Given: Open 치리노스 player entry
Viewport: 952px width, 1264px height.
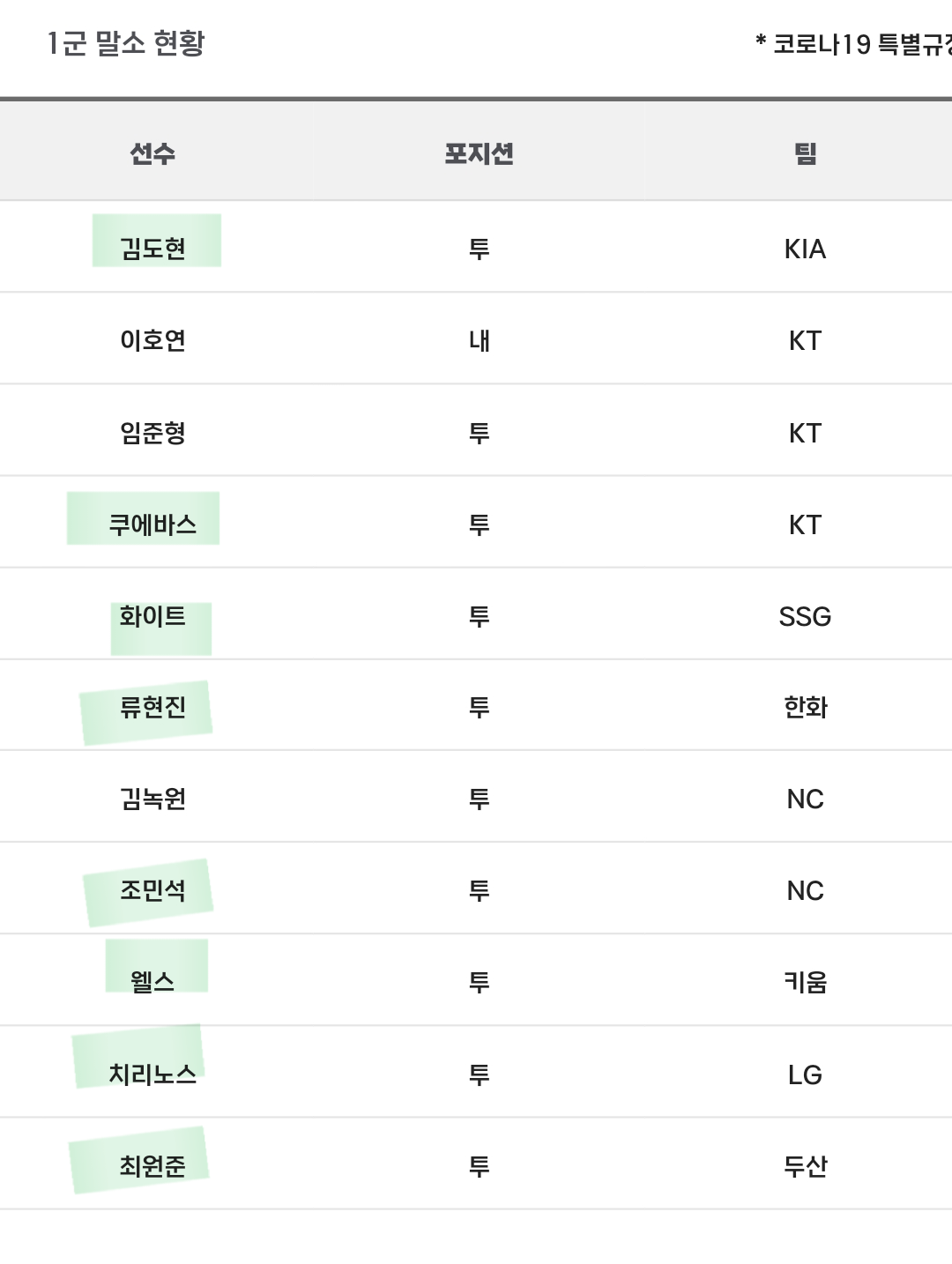Looking at the screenshot, I should pos(152,1074).
